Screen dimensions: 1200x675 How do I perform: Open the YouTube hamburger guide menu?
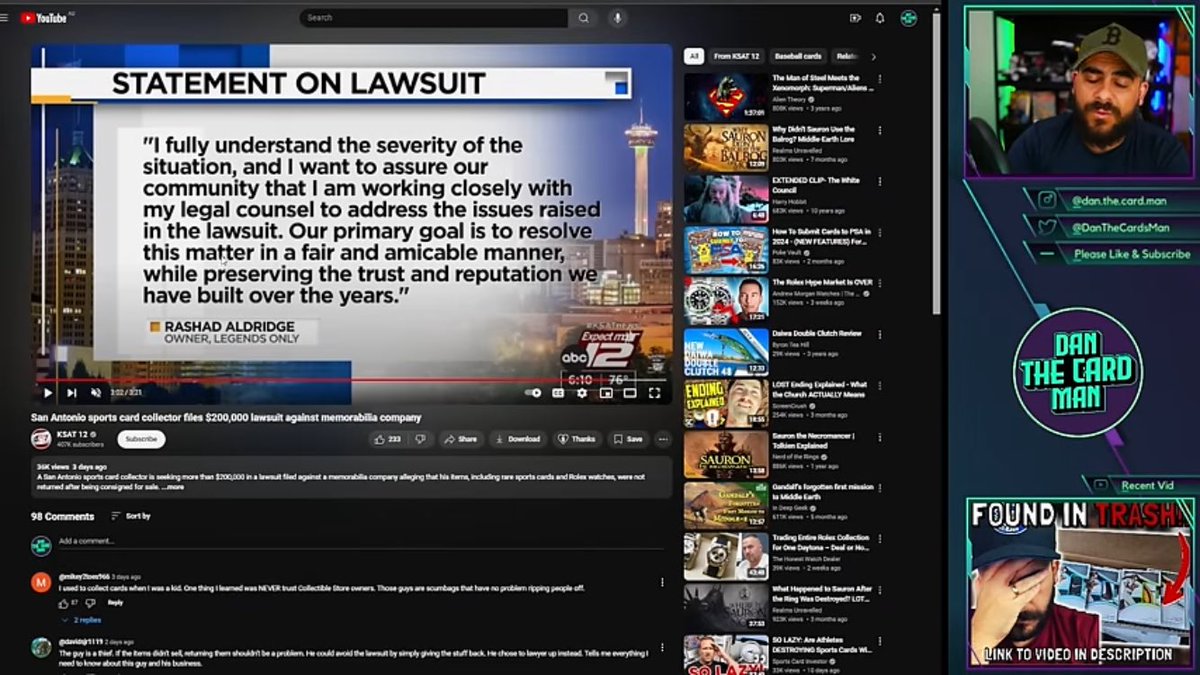[5, 18]
